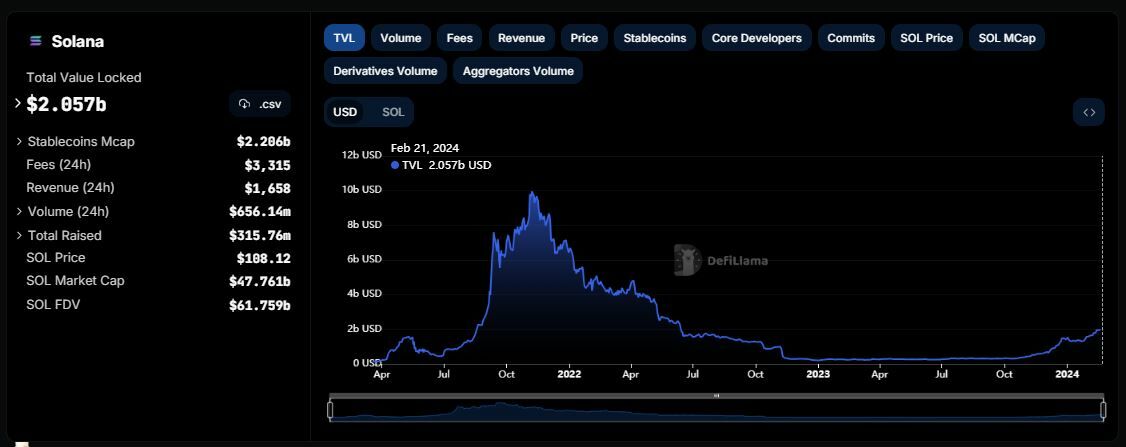1126x447 pixels.
Task: Click the 10b USD y-axis label
Action: click(362, 189)
